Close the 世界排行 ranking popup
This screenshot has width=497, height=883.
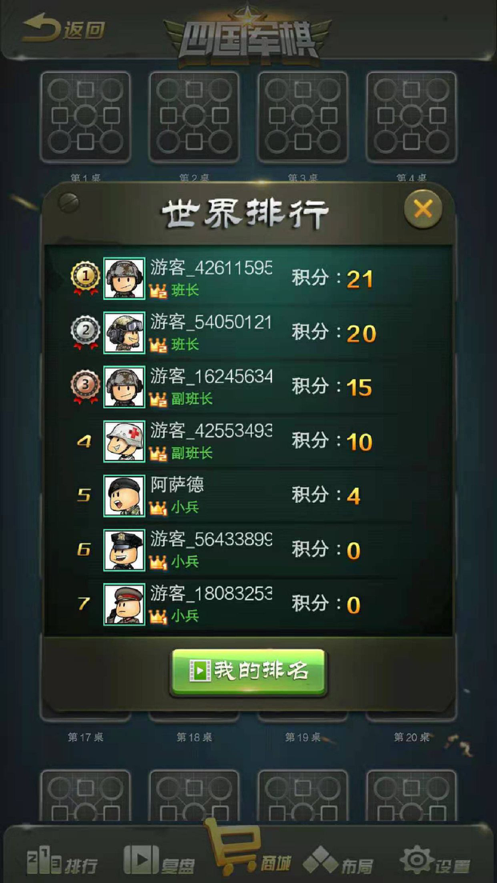pos(423,209)
